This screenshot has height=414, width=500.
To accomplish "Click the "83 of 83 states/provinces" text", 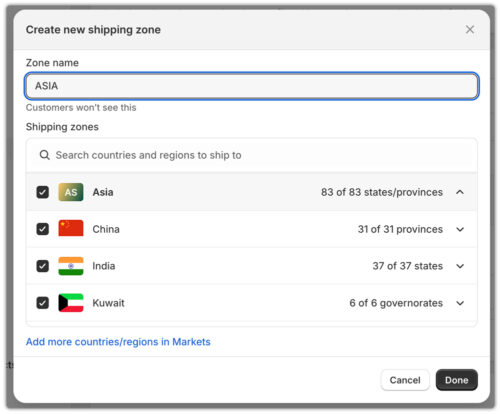I will tap(382, 192).
